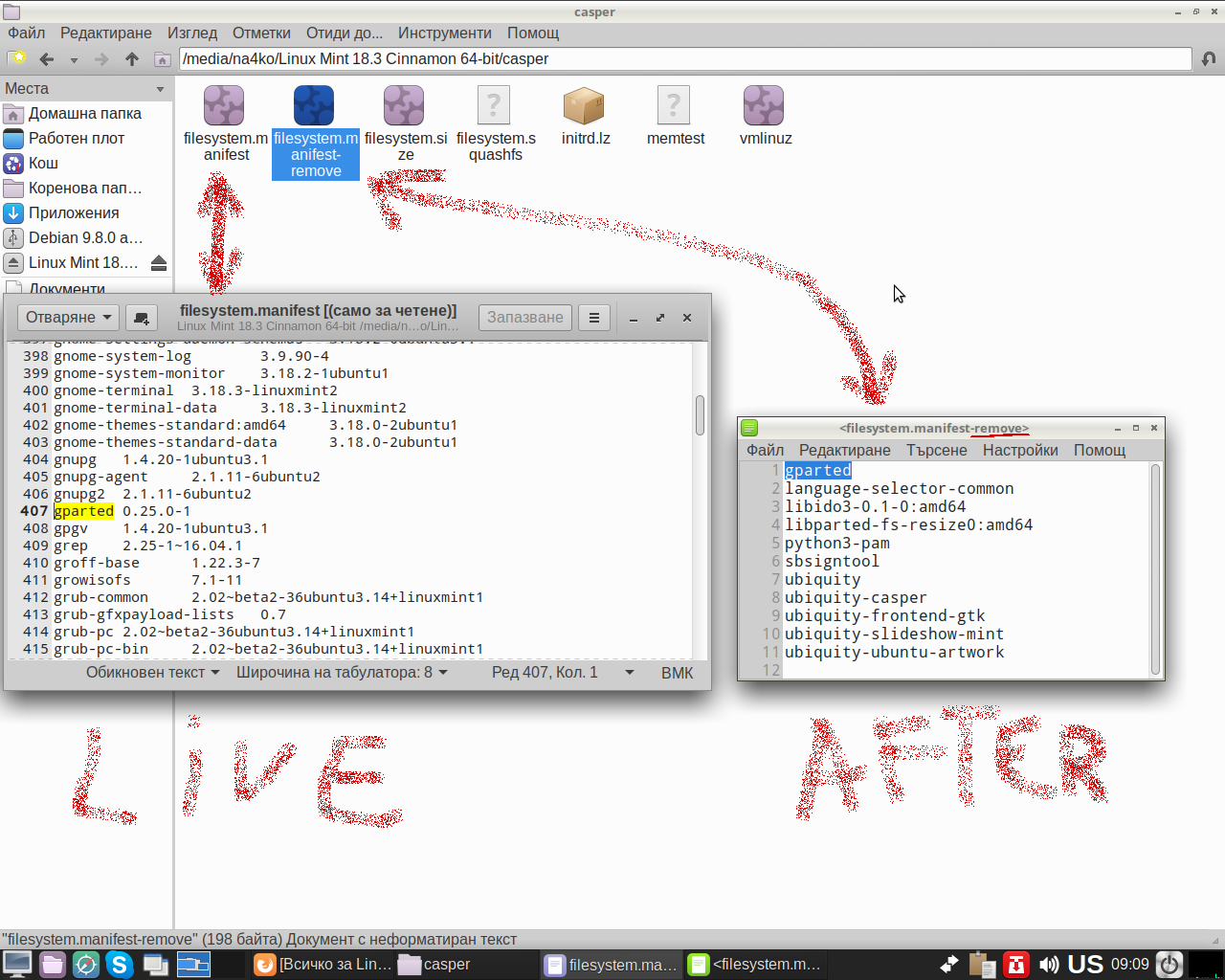Open Работен плот in sidebar

click(86, 138)
